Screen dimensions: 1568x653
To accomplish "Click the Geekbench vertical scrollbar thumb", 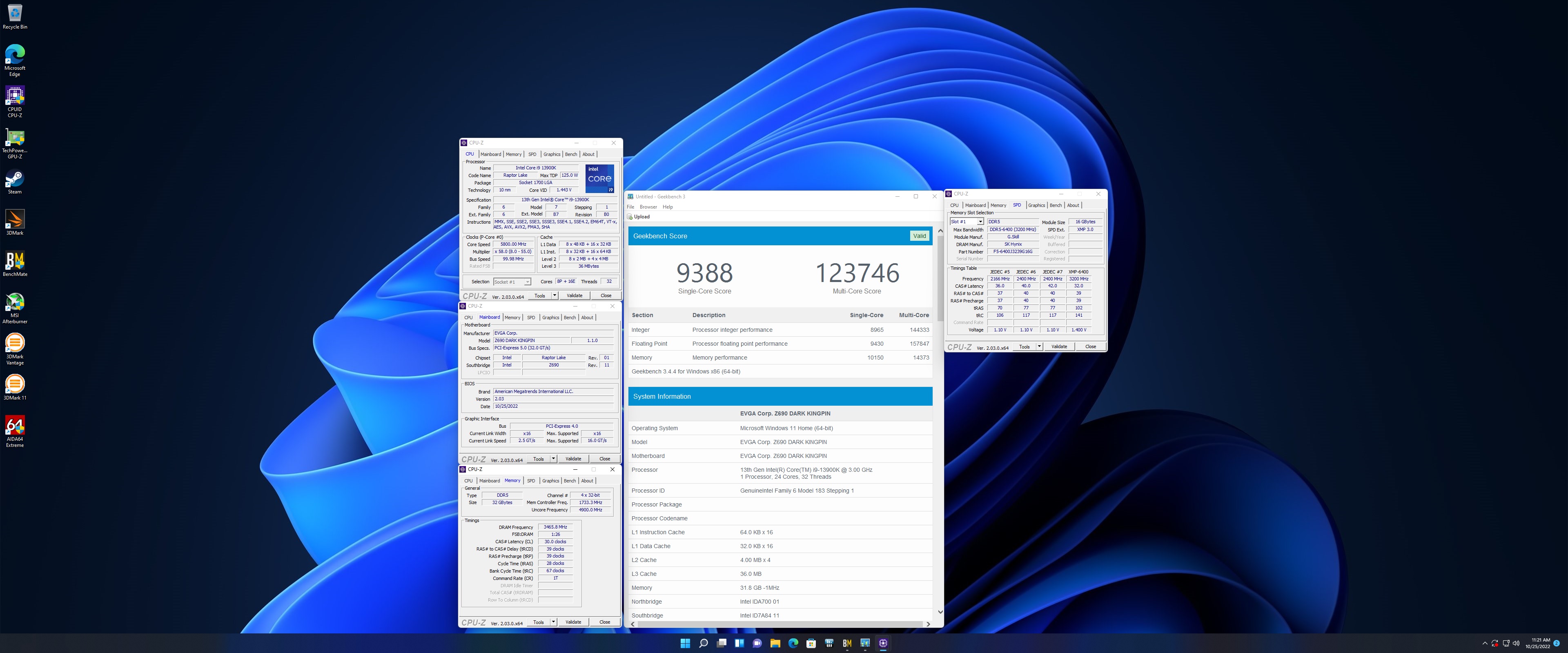I will tap(940, 279).
